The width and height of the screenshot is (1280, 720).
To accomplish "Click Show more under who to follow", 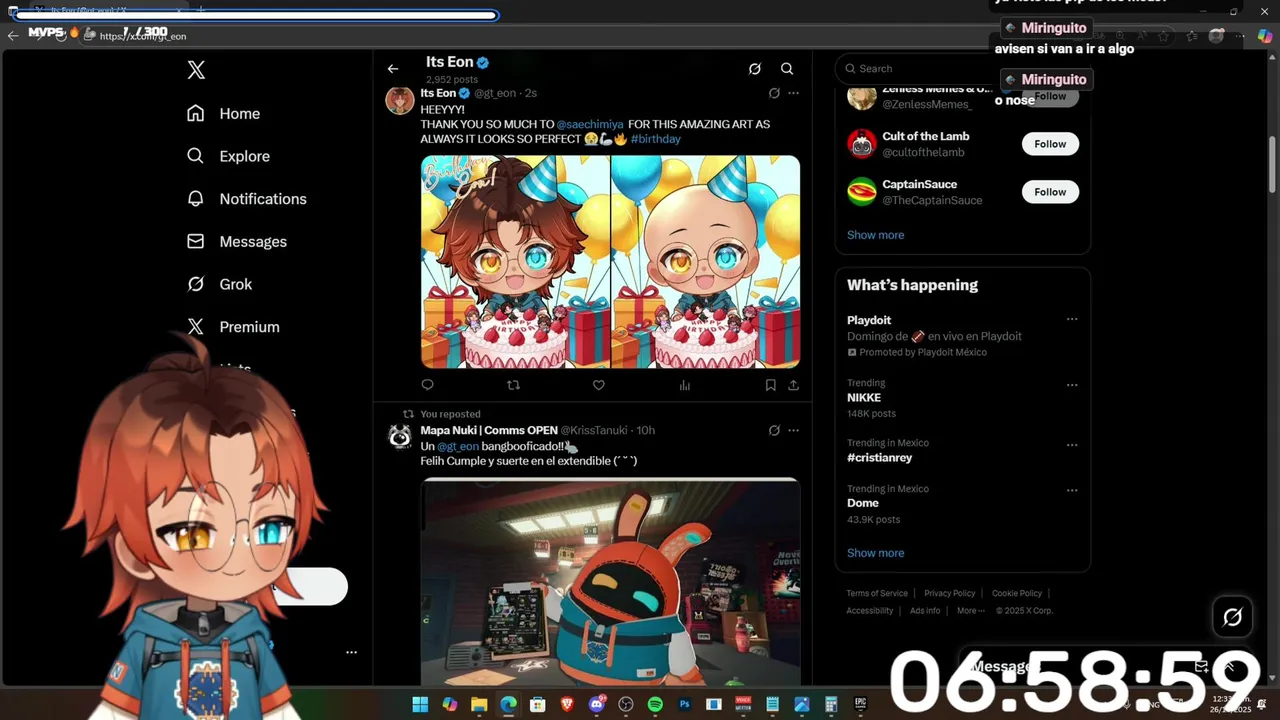I will click(x=875, y=235).
